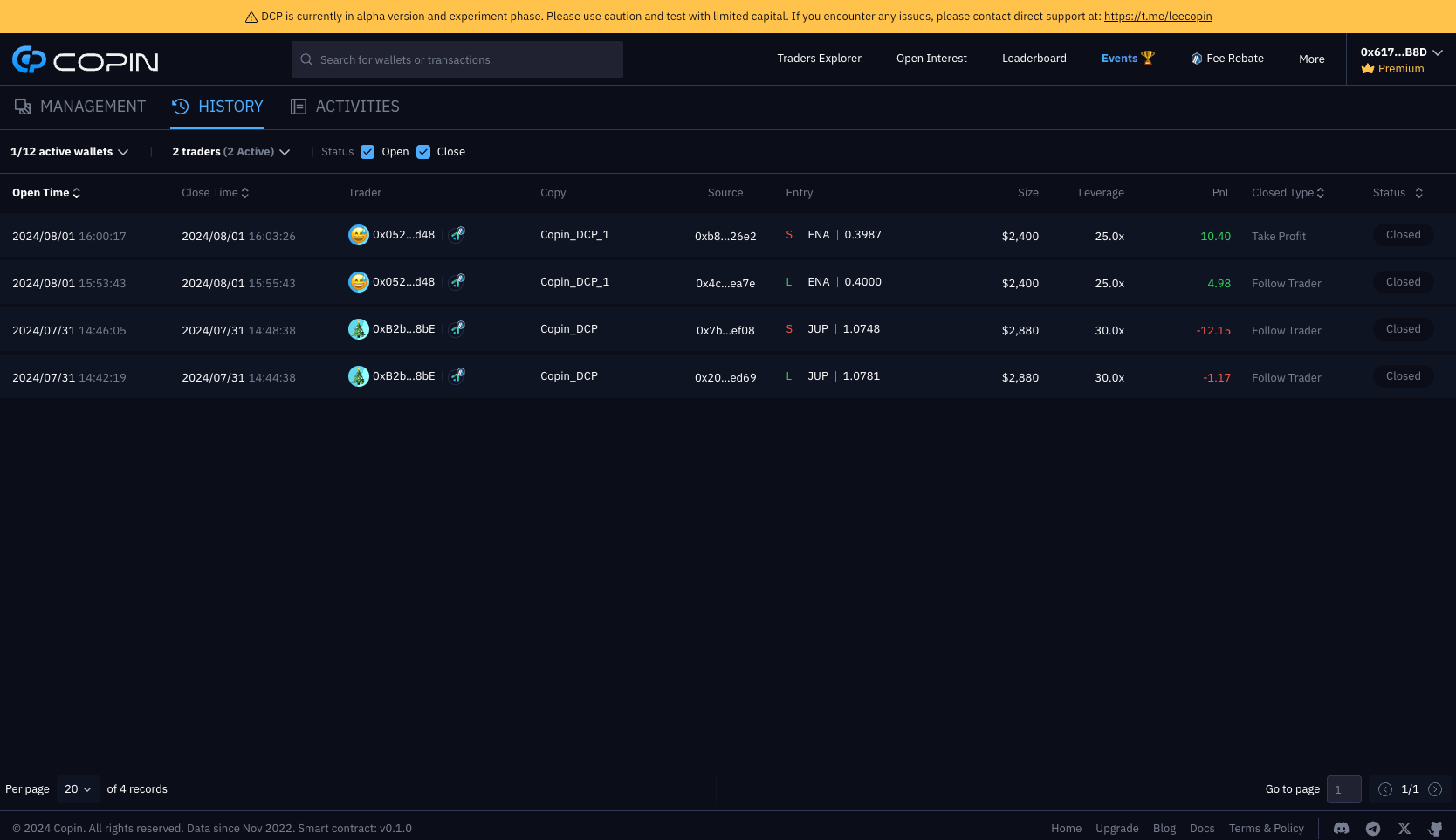
Task: Open Discord icon in footer
Action: coord(1342,828)
